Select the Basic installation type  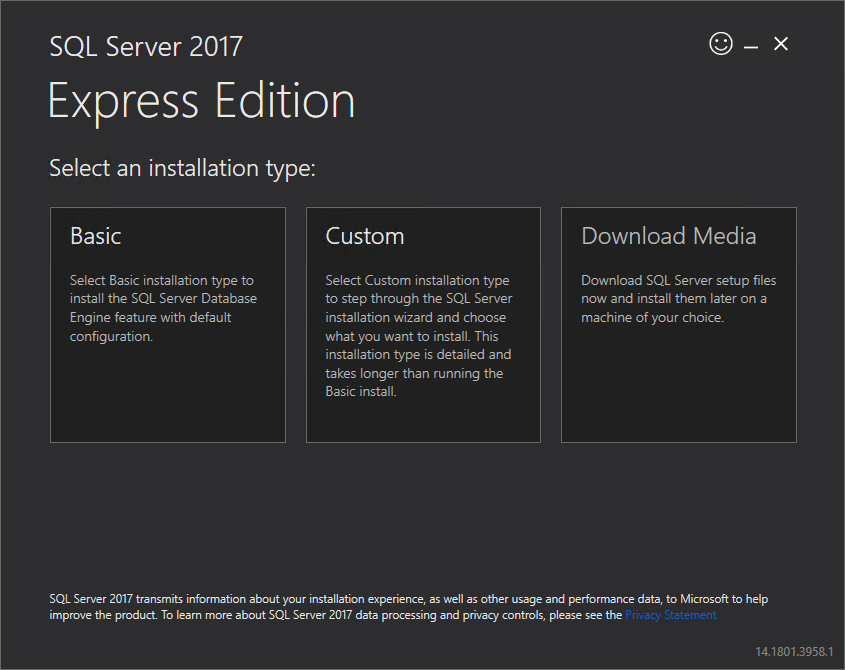[168, 324]
